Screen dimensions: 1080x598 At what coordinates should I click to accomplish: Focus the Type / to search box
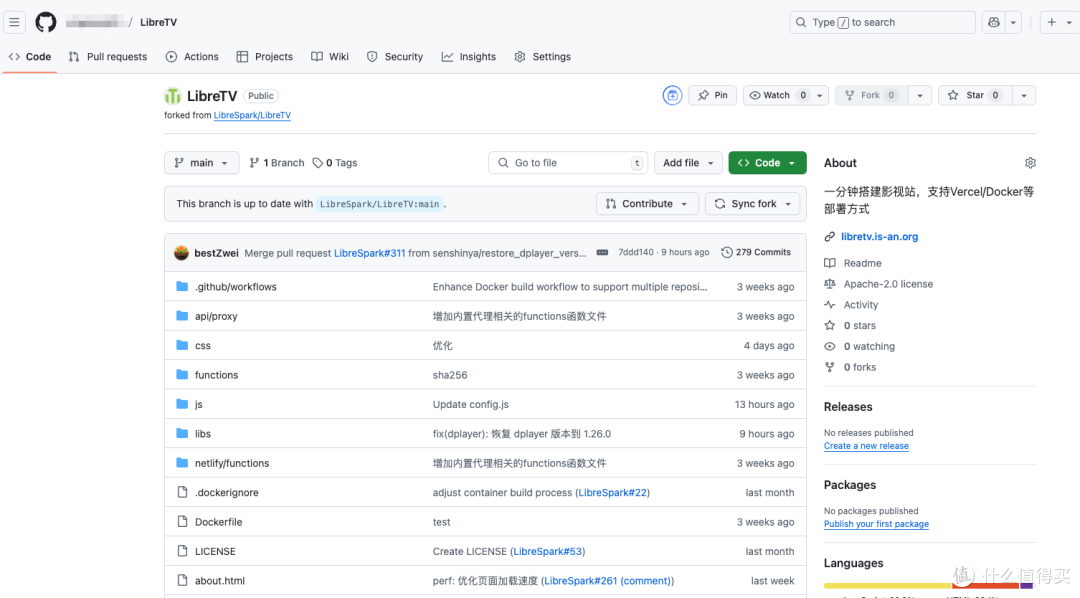pos(882,22)
